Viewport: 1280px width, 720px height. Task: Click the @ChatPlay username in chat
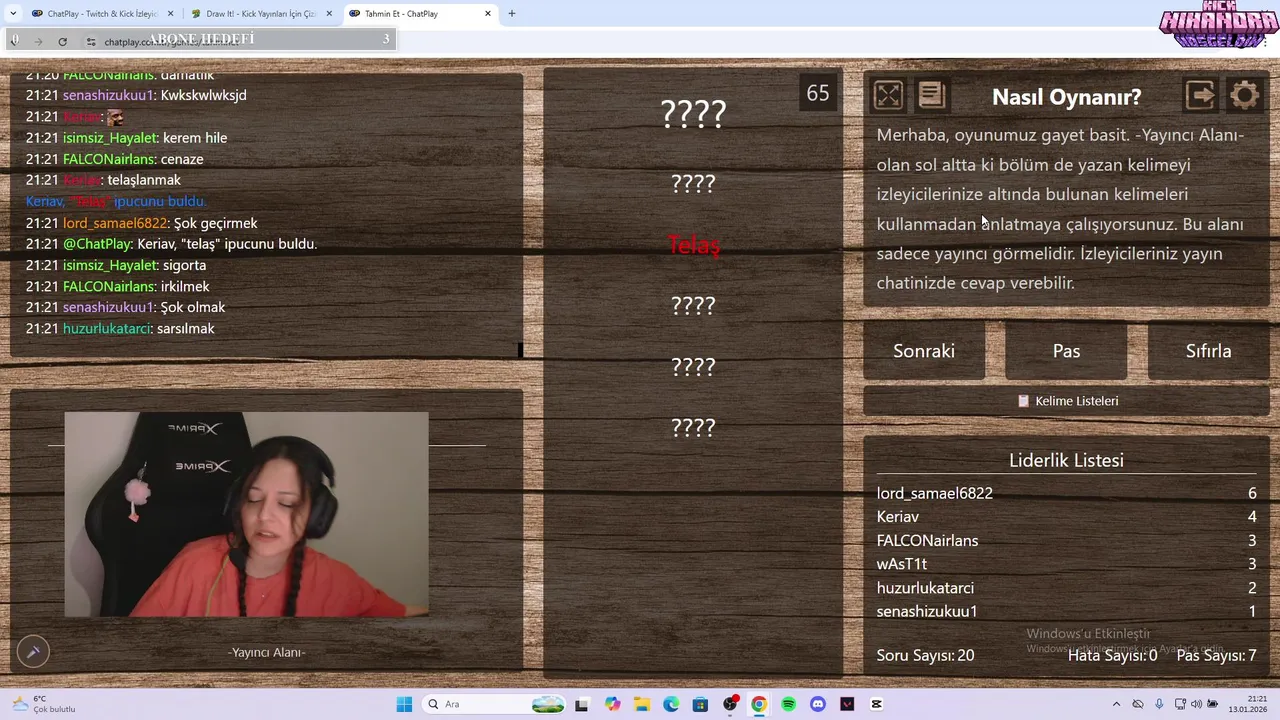point(97,244)
